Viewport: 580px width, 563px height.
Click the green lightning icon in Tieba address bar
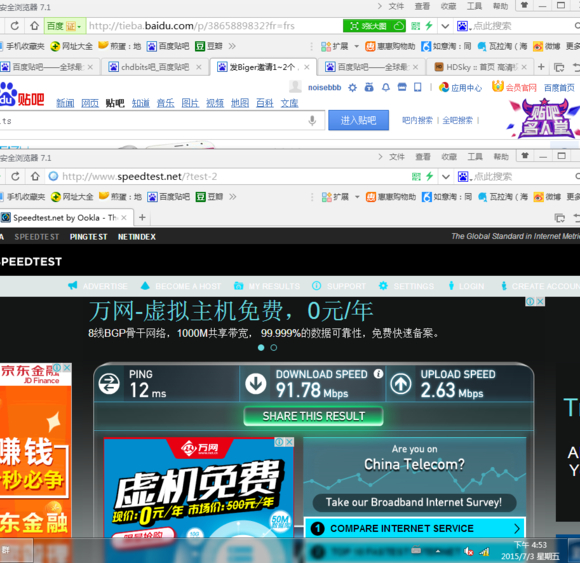(429, 26)
